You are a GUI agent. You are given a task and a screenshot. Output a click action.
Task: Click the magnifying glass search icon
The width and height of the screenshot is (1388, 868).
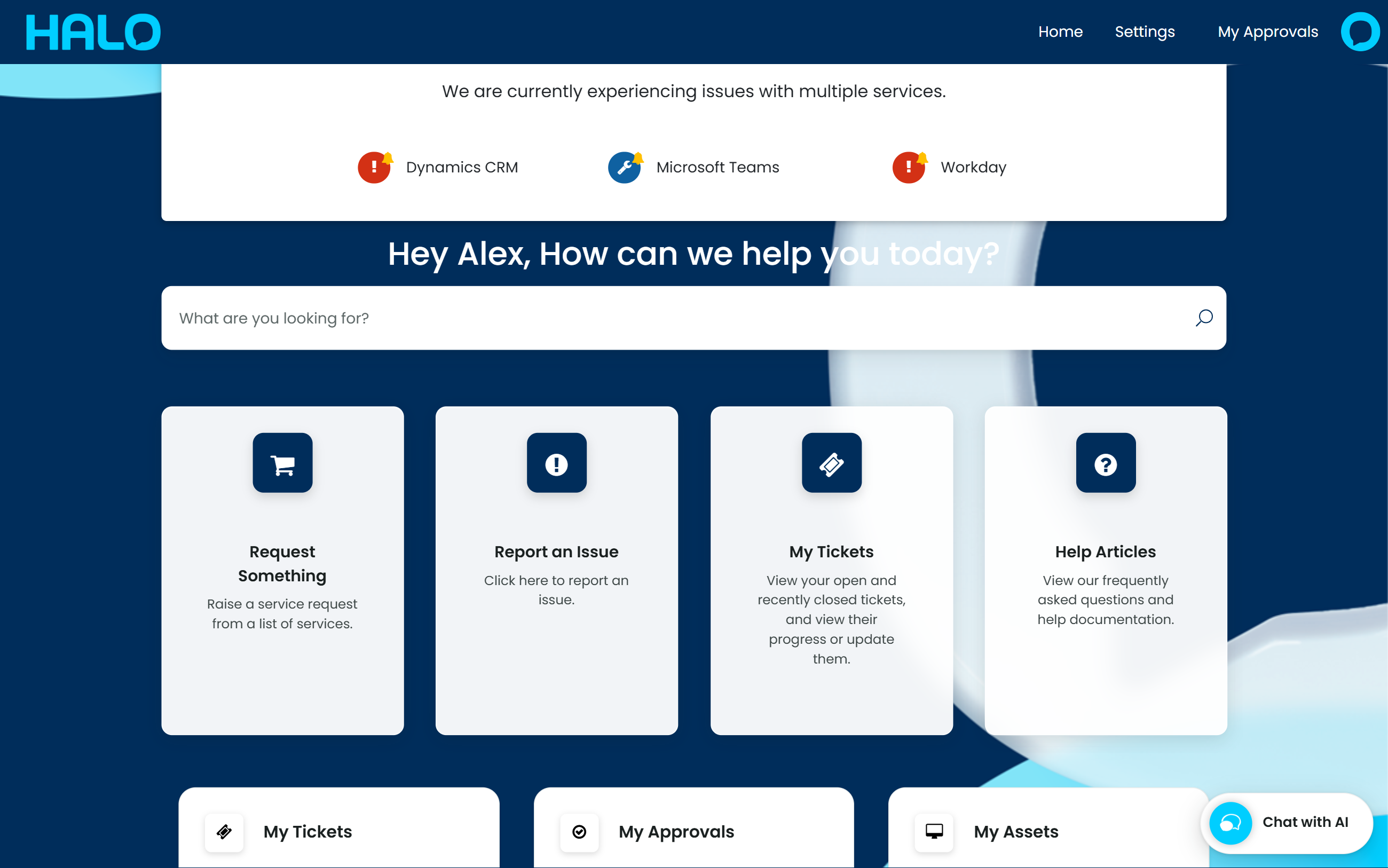click(1204, 318)
